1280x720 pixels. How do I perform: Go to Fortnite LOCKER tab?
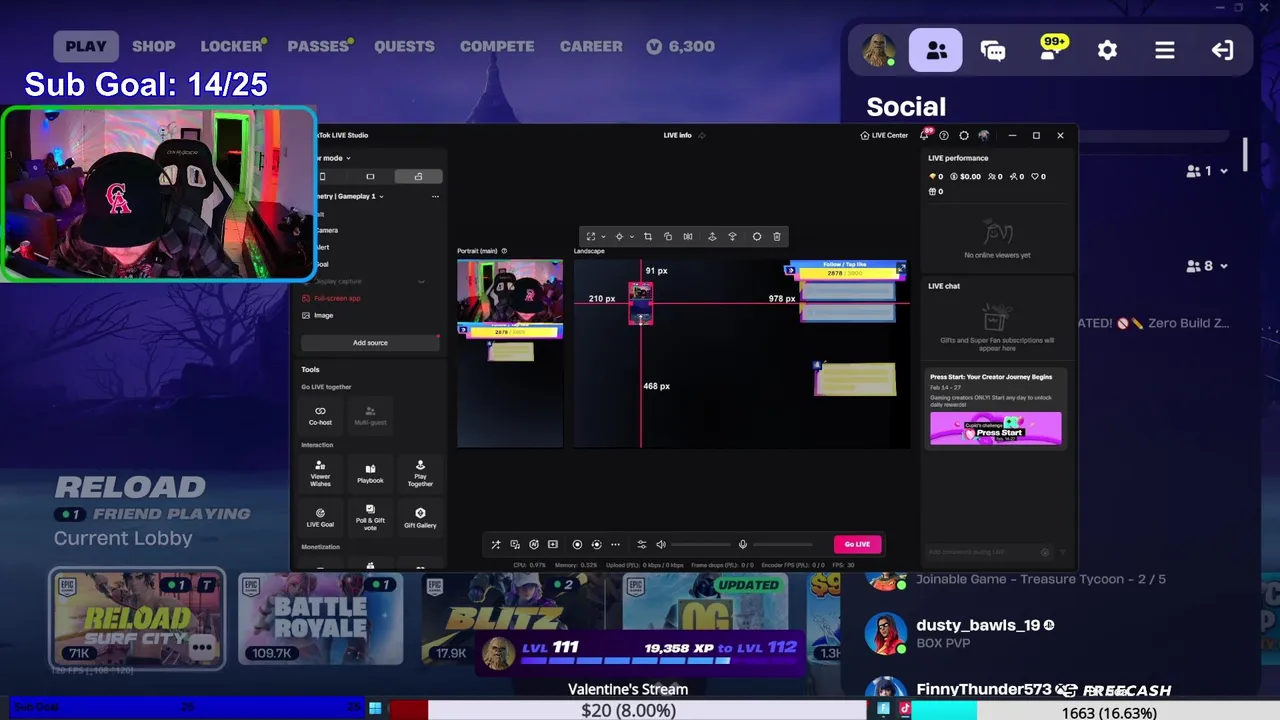click(x=231, y=46)
